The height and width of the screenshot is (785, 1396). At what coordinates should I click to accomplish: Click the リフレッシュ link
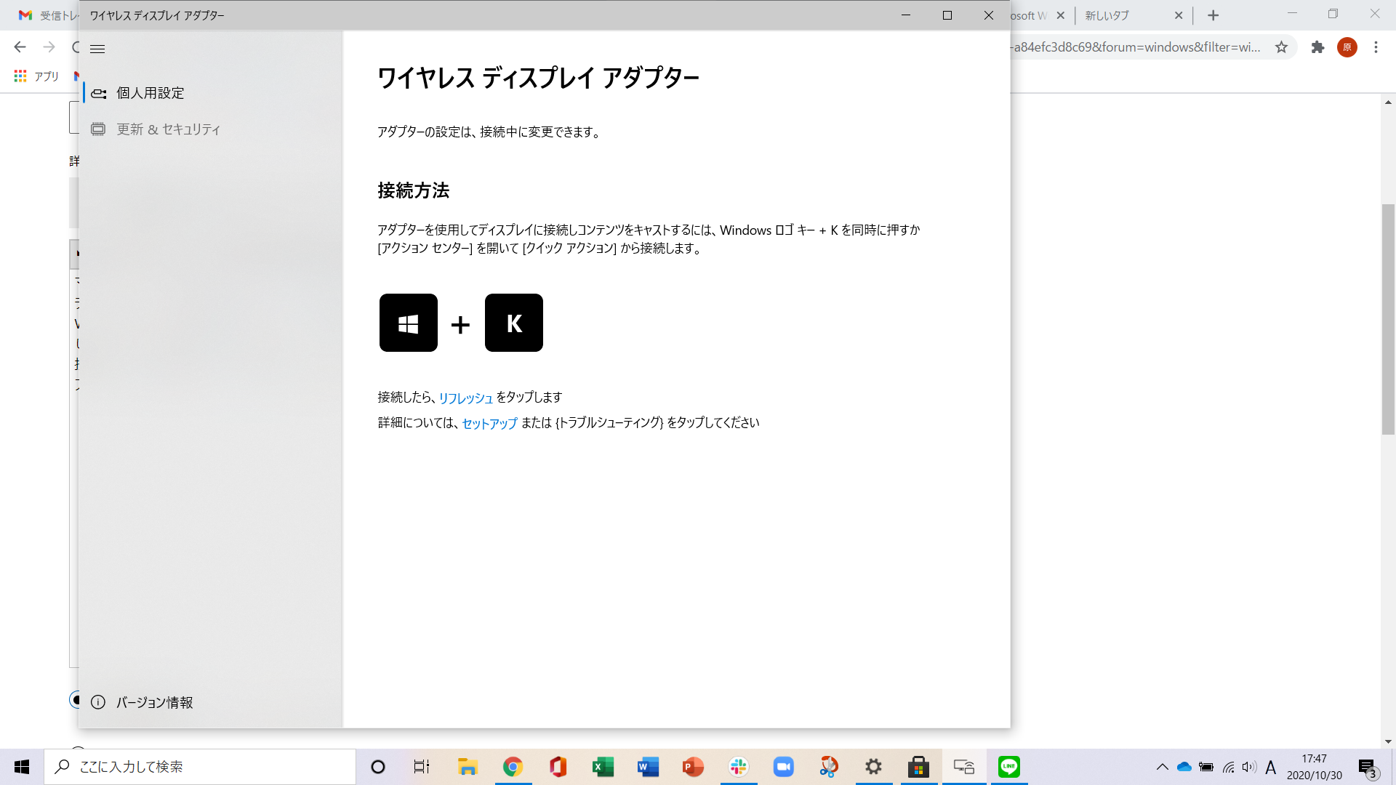point(465,398)
